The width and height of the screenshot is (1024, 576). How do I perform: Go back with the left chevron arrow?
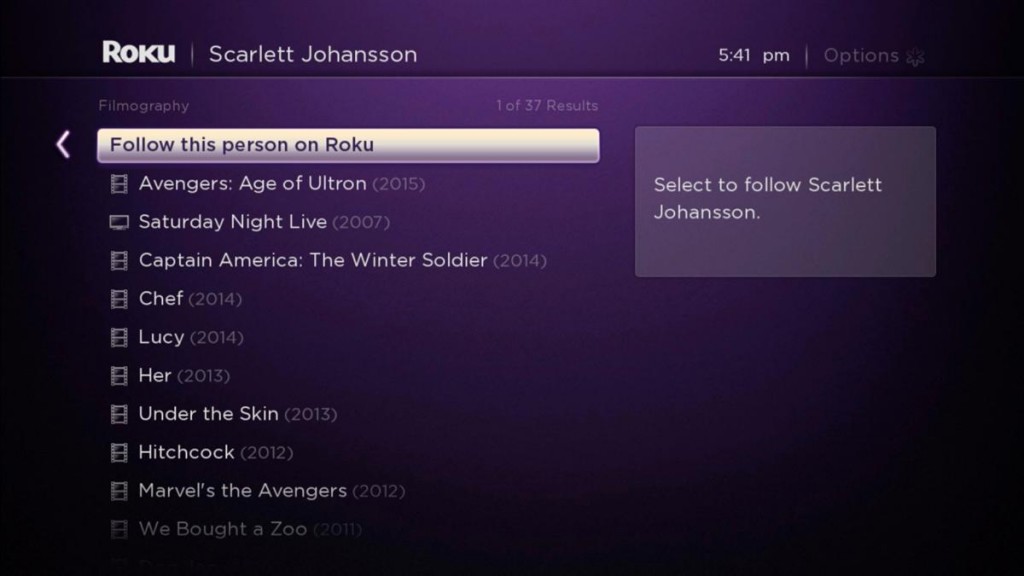pyautogui.click(x=63, y=145)
